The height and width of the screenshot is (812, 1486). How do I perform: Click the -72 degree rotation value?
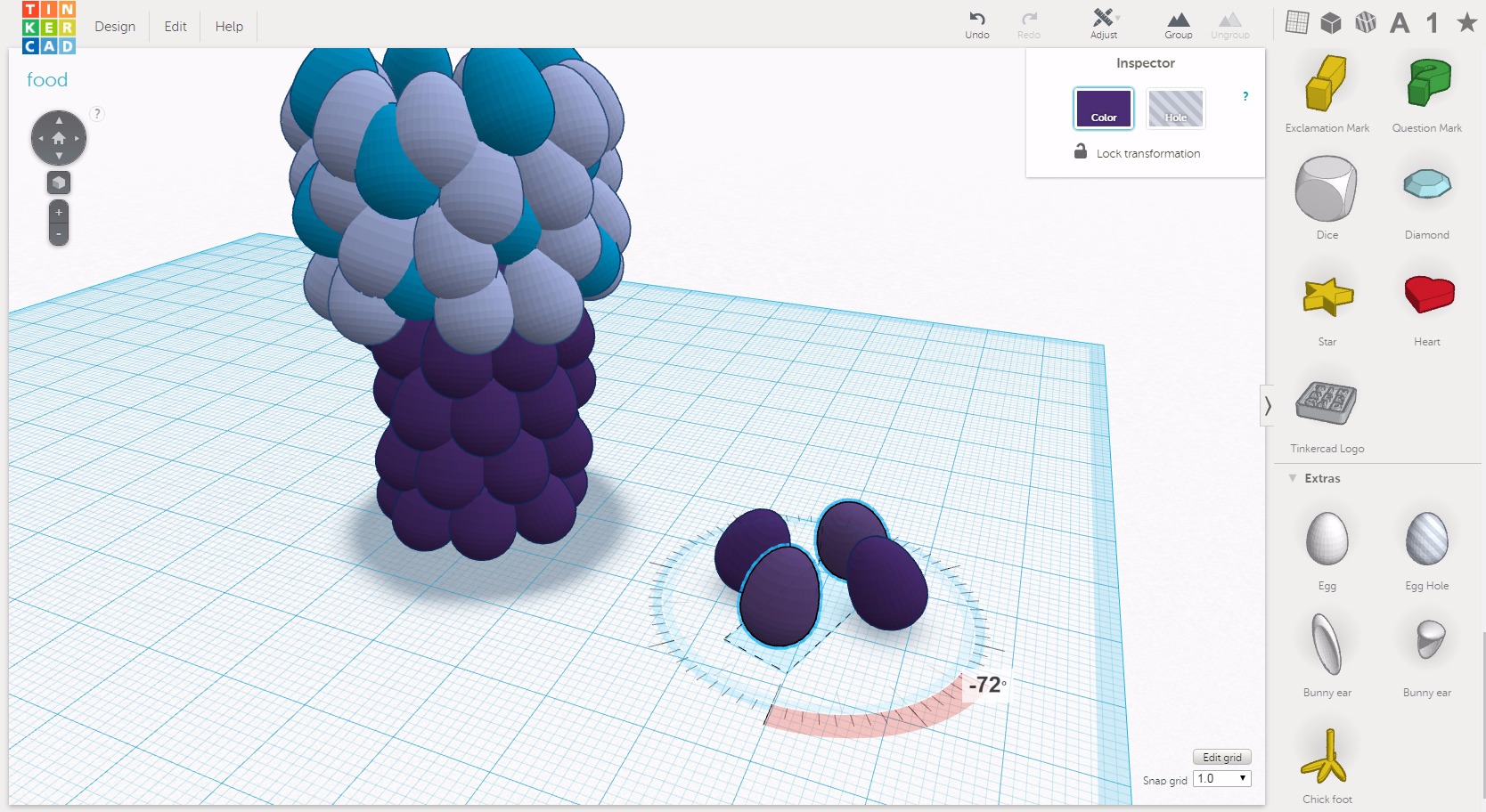click(x=987, y=685)
